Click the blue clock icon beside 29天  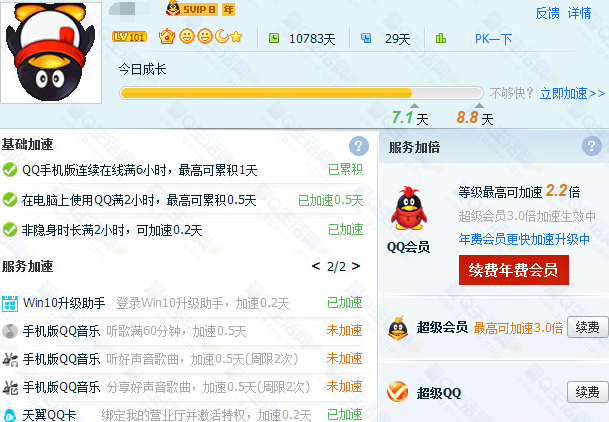[x=366, y=38]
